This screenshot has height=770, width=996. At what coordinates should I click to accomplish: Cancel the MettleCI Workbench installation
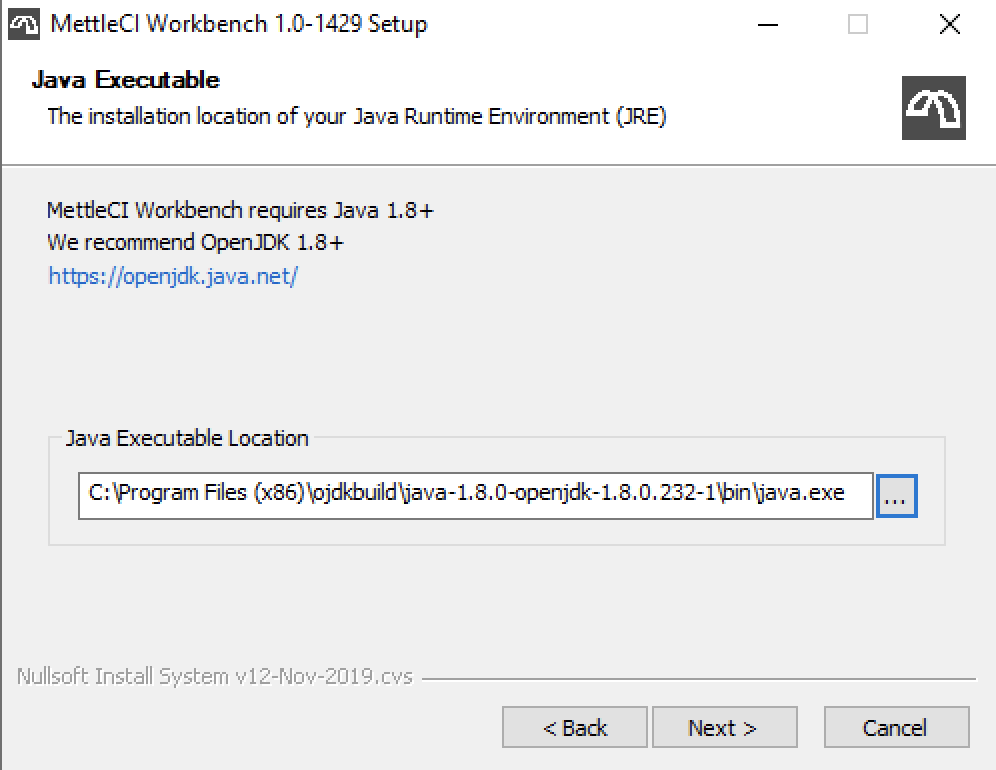click(x=896, y=727)
